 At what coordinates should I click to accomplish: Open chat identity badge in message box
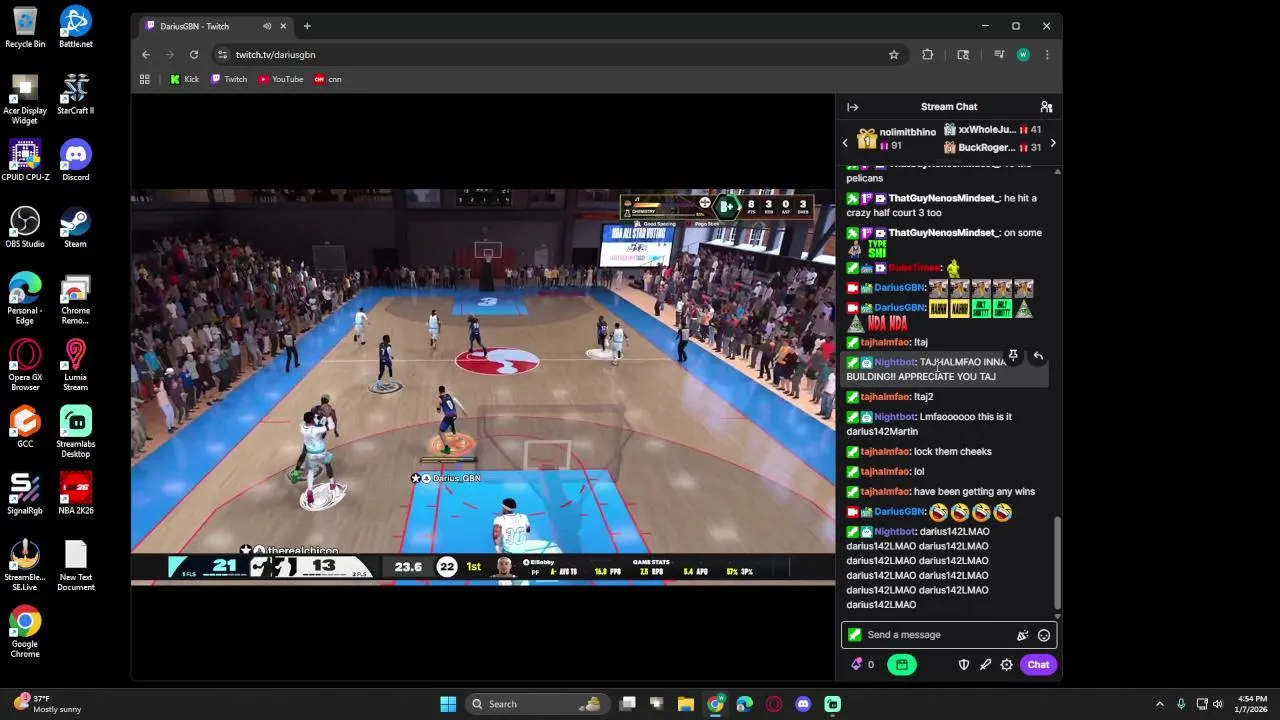click(854, 635)
